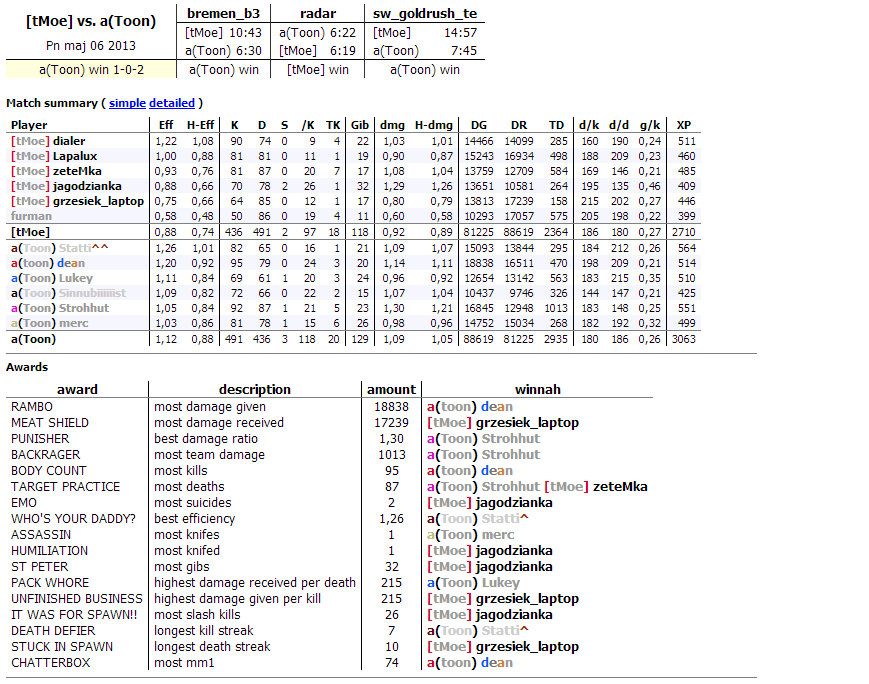Click the winnah column header
869x684 pixels.
(537, 389)
